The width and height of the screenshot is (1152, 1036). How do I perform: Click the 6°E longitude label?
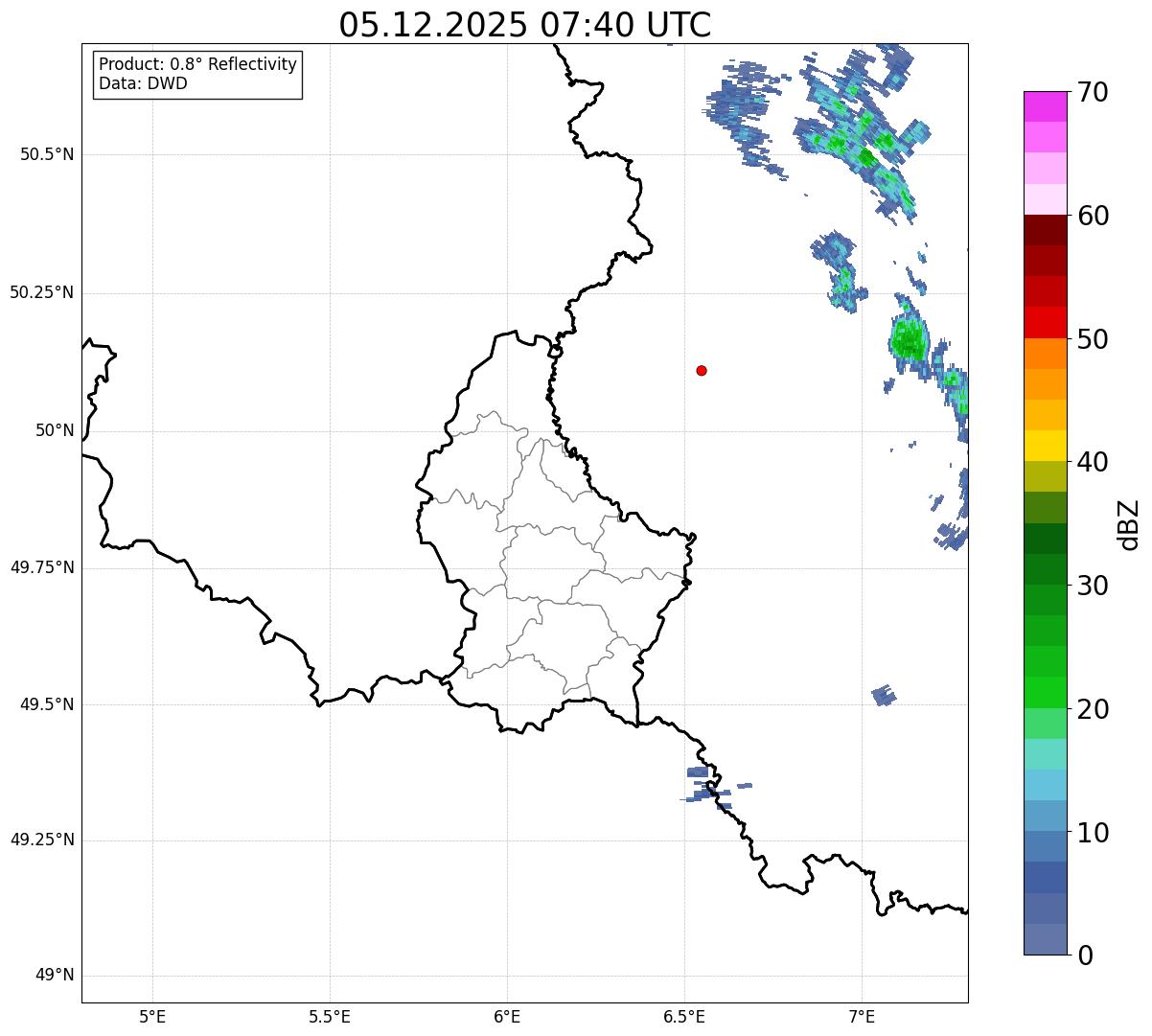(507, 1016)
